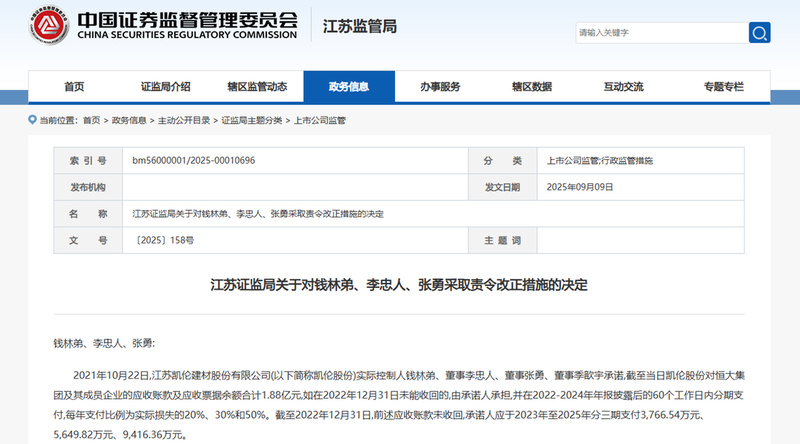Click the 分类 label cell
The width and height of the screenshot is (800, 444).
pos(503,160)
